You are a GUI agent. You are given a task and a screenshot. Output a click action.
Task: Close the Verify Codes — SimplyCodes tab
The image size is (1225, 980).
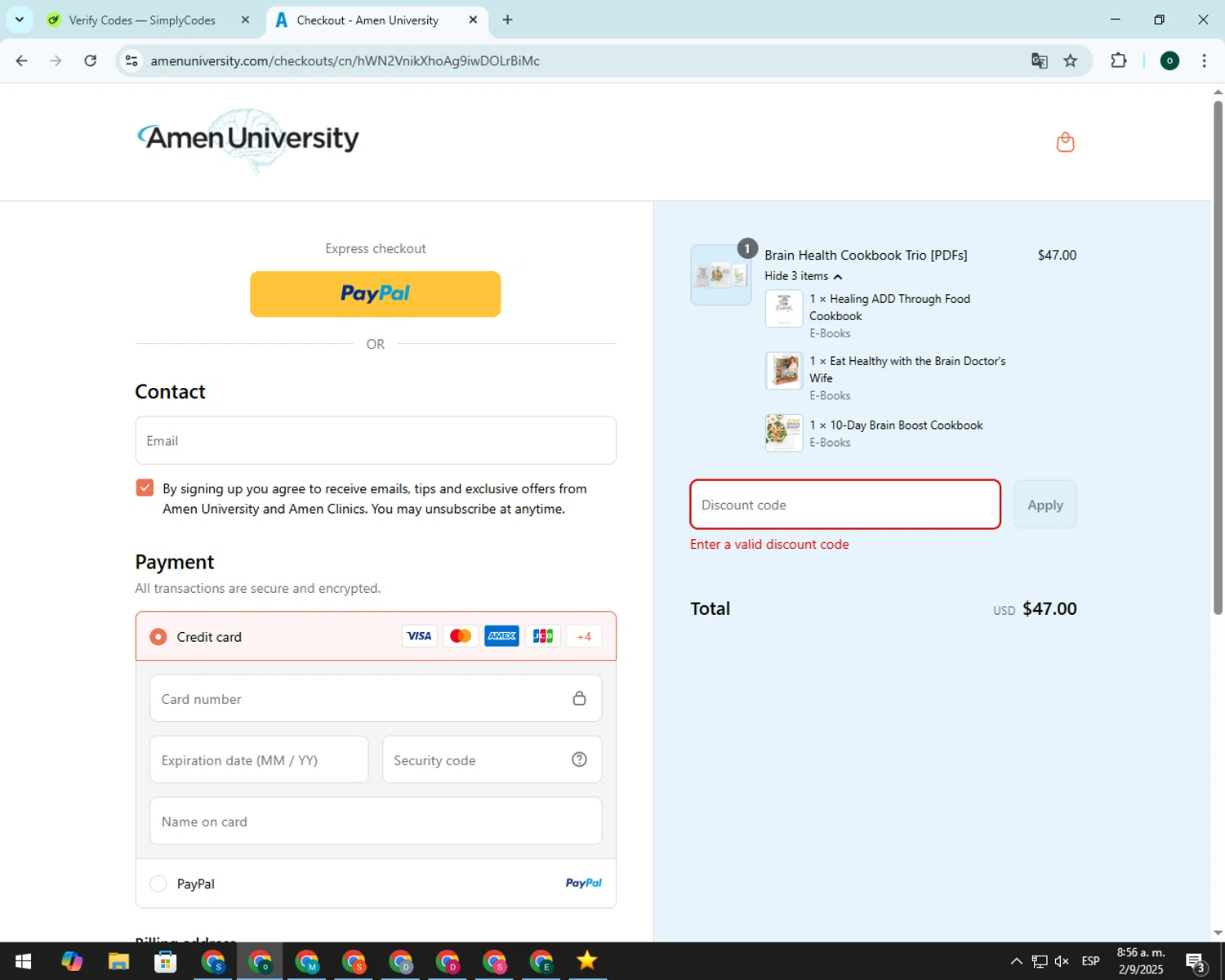click(x=245, y=20)
